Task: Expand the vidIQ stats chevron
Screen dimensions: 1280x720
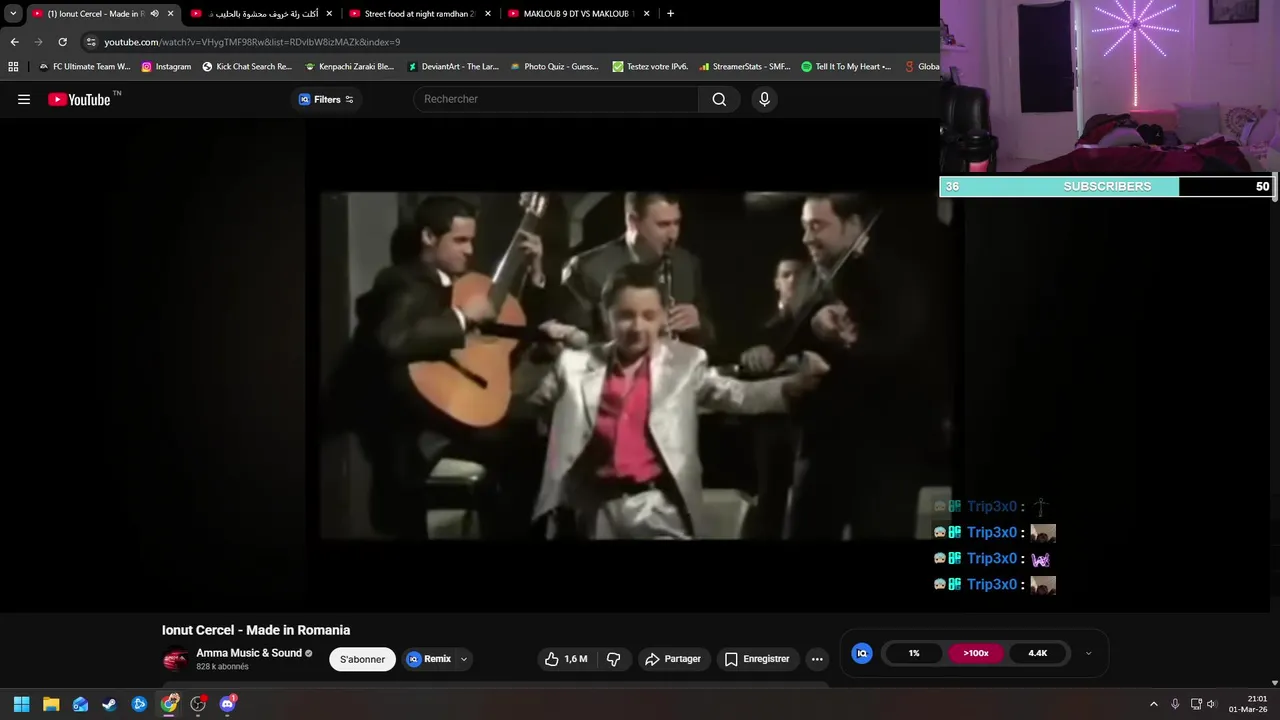Action: point(1088,653)
